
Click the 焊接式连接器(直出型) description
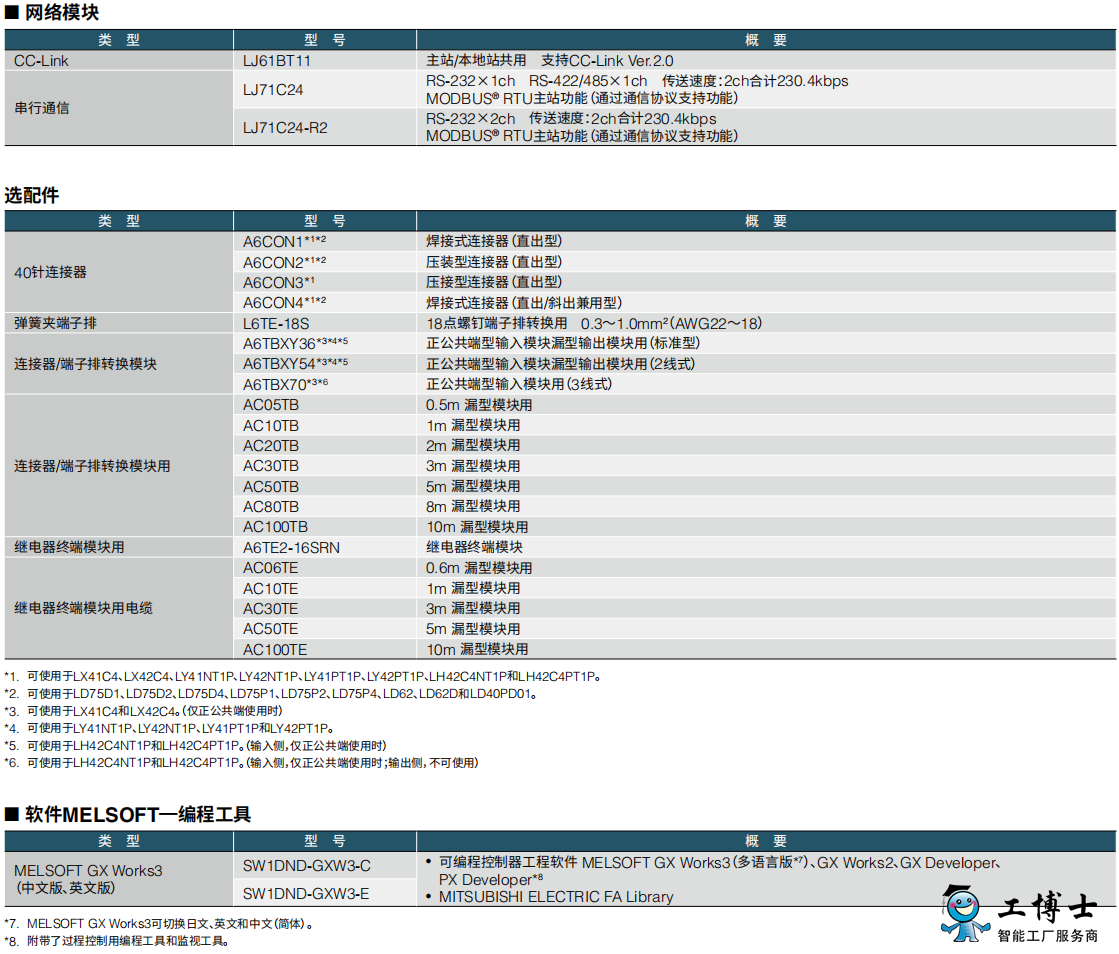(494, 241)
